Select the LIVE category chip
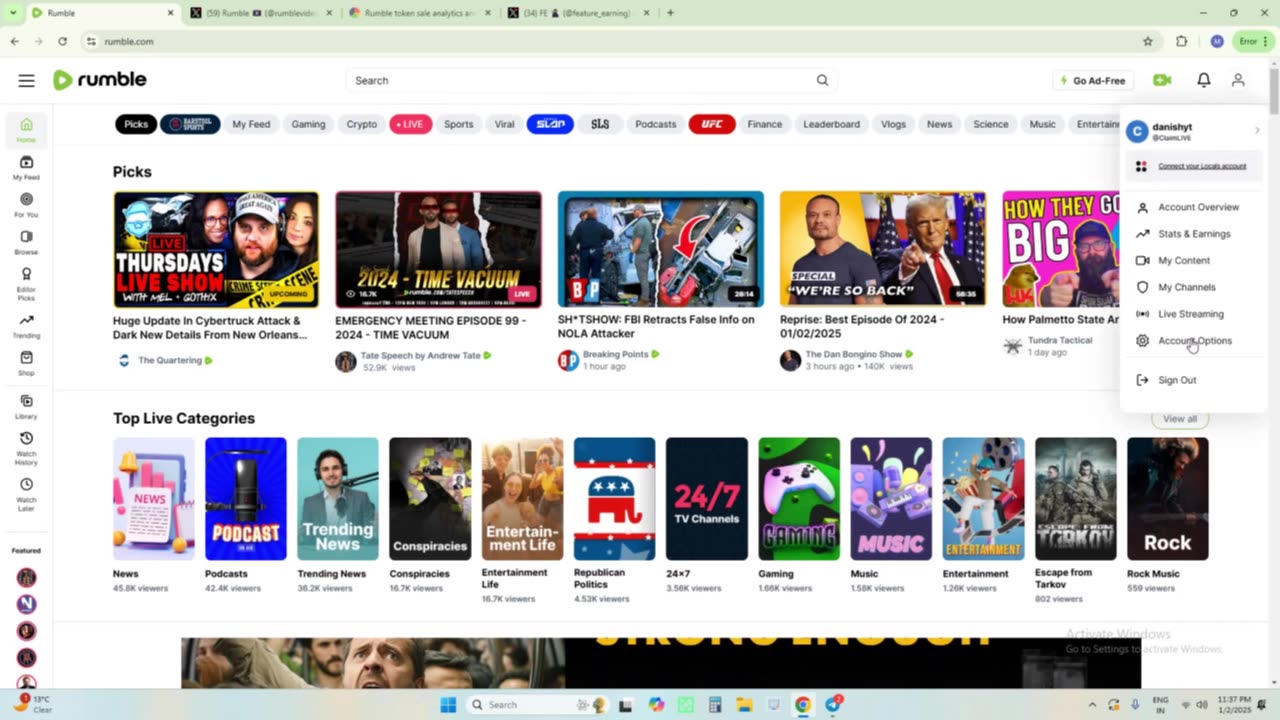1280x720 pixels. click(411, 124)
